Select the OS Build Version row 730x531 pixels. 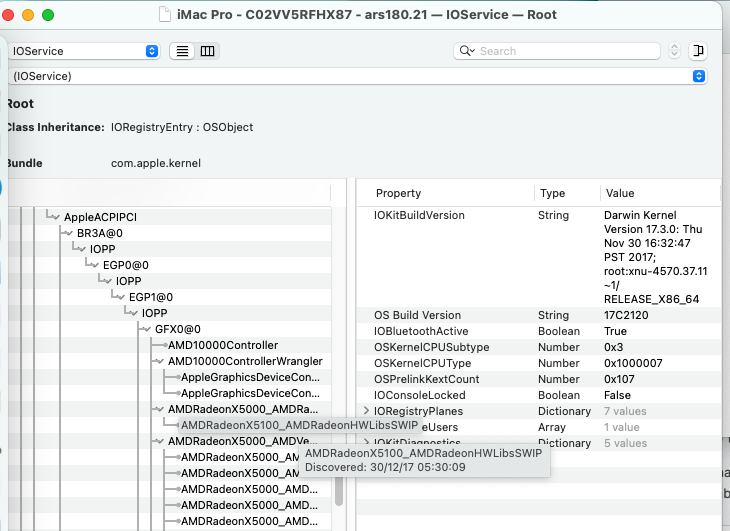click(539, 315)
